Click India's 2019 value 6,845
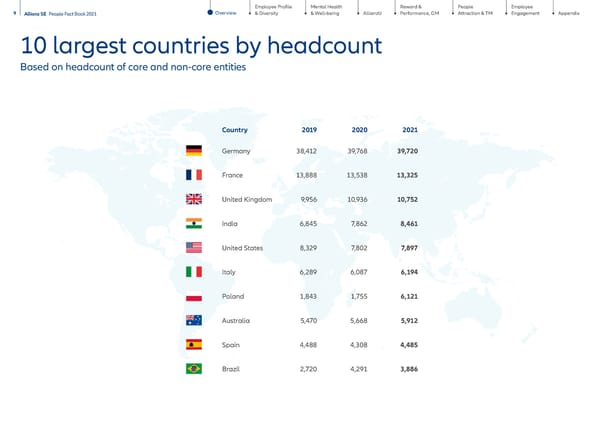 tap(308, 223)
